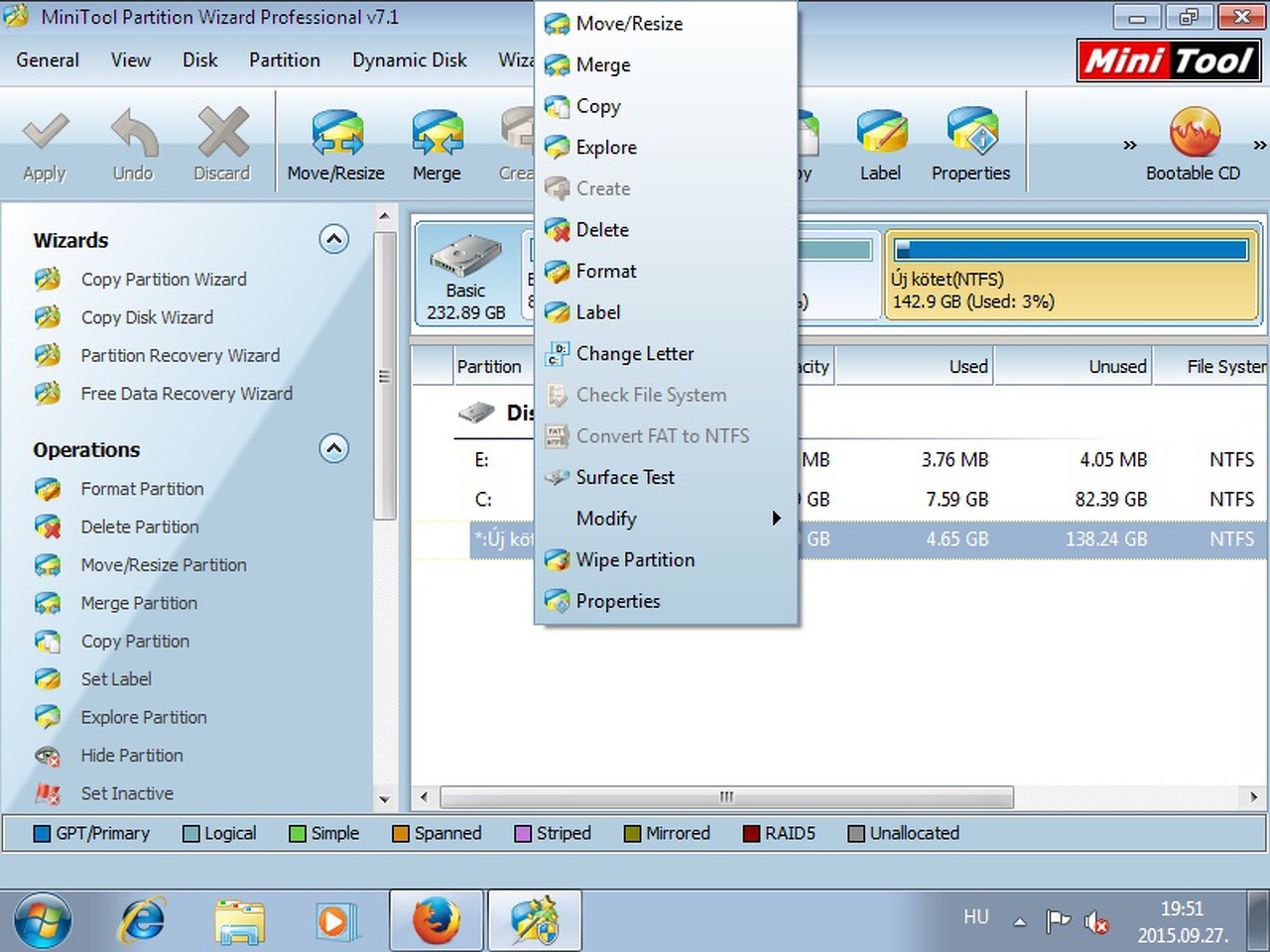Click the Properties toolbar icon

[971, 133]
